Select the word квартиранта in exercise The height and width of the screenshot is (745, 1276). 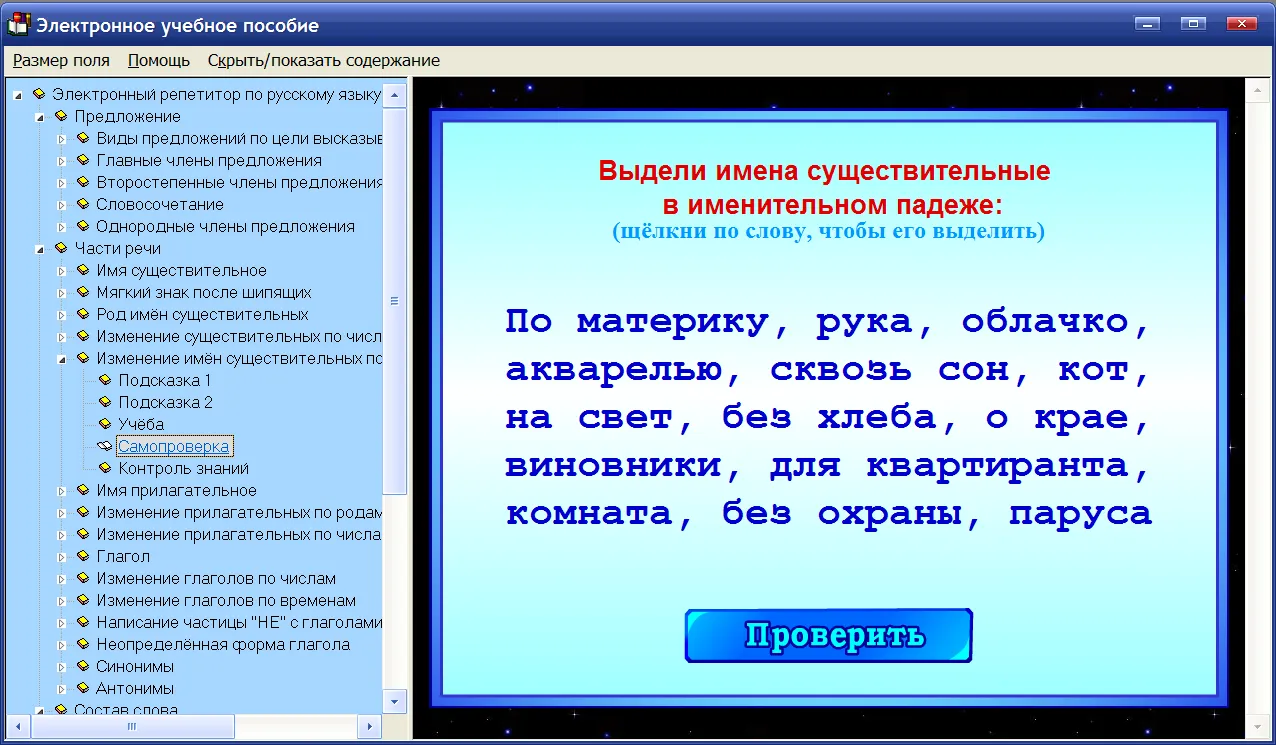998,466
